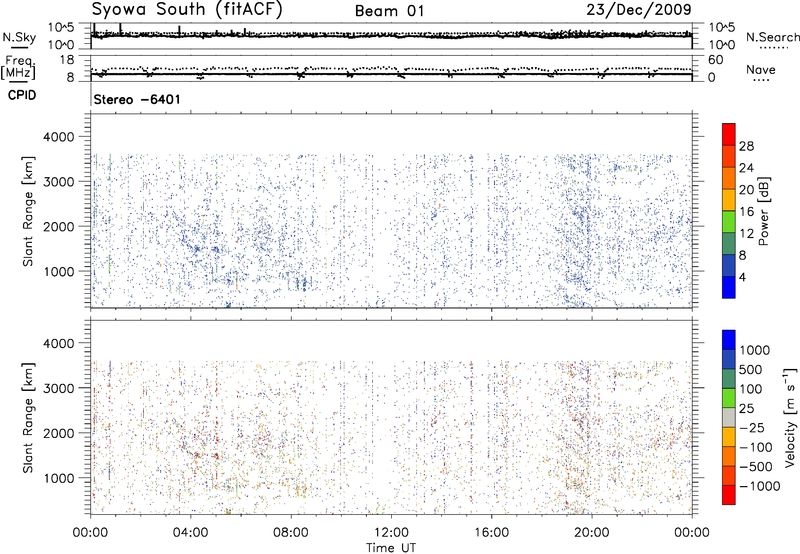Click the 'CPID' label

point(22,95)
